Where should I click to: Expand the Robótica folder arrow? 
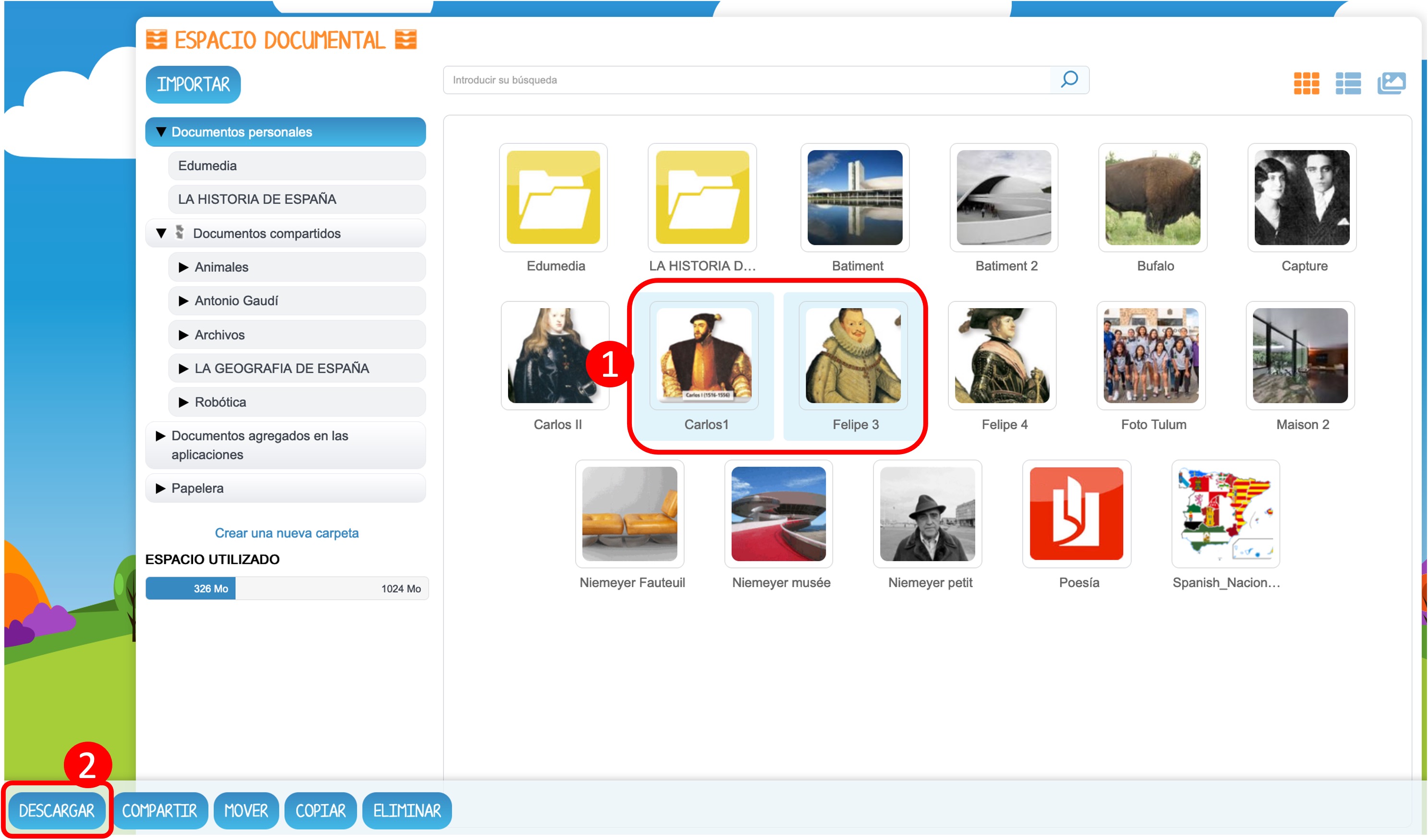[x=183, y=402]
